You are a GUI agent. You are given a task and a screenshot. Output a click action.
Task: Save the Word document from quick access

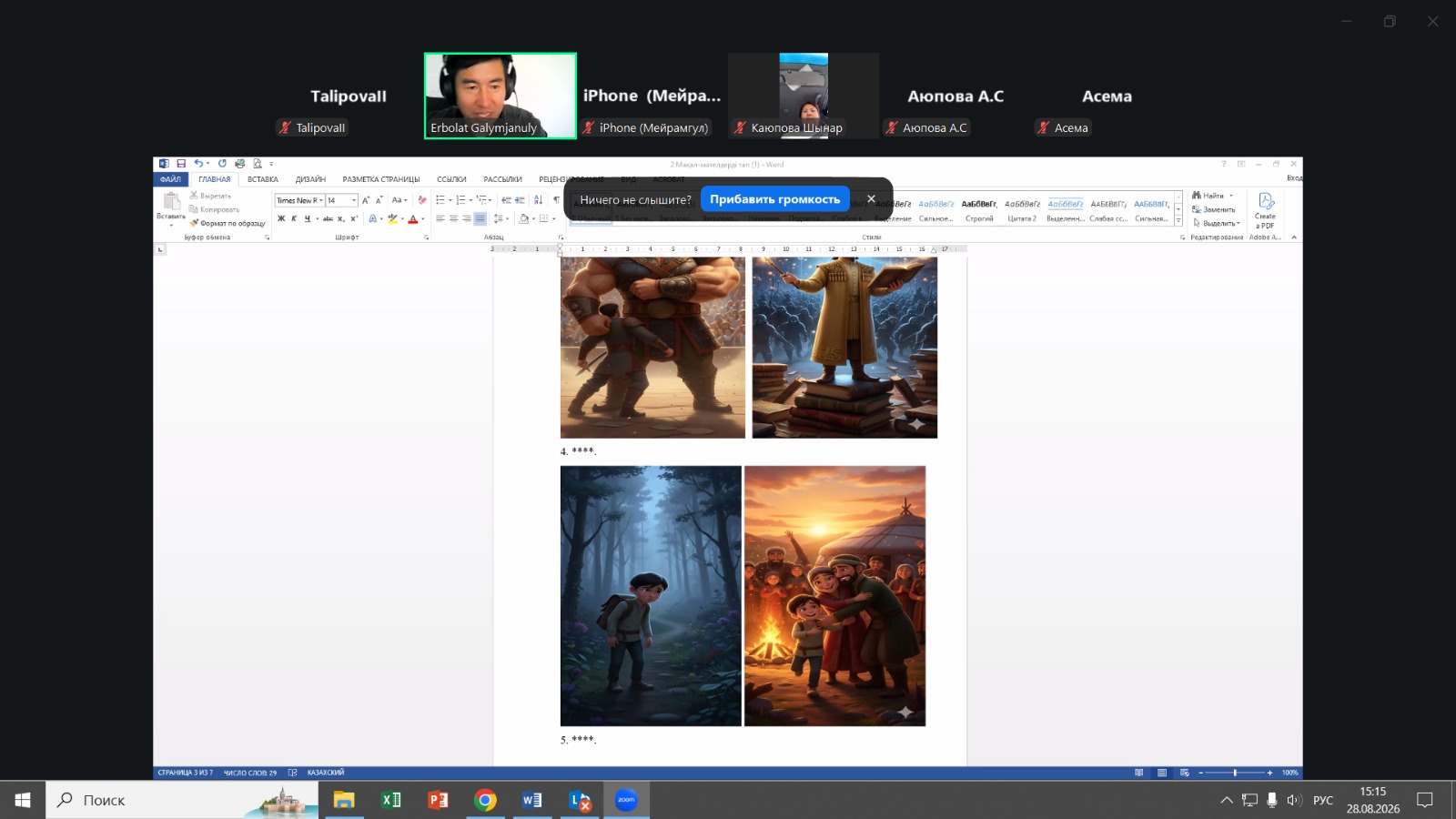click(181, 164)
